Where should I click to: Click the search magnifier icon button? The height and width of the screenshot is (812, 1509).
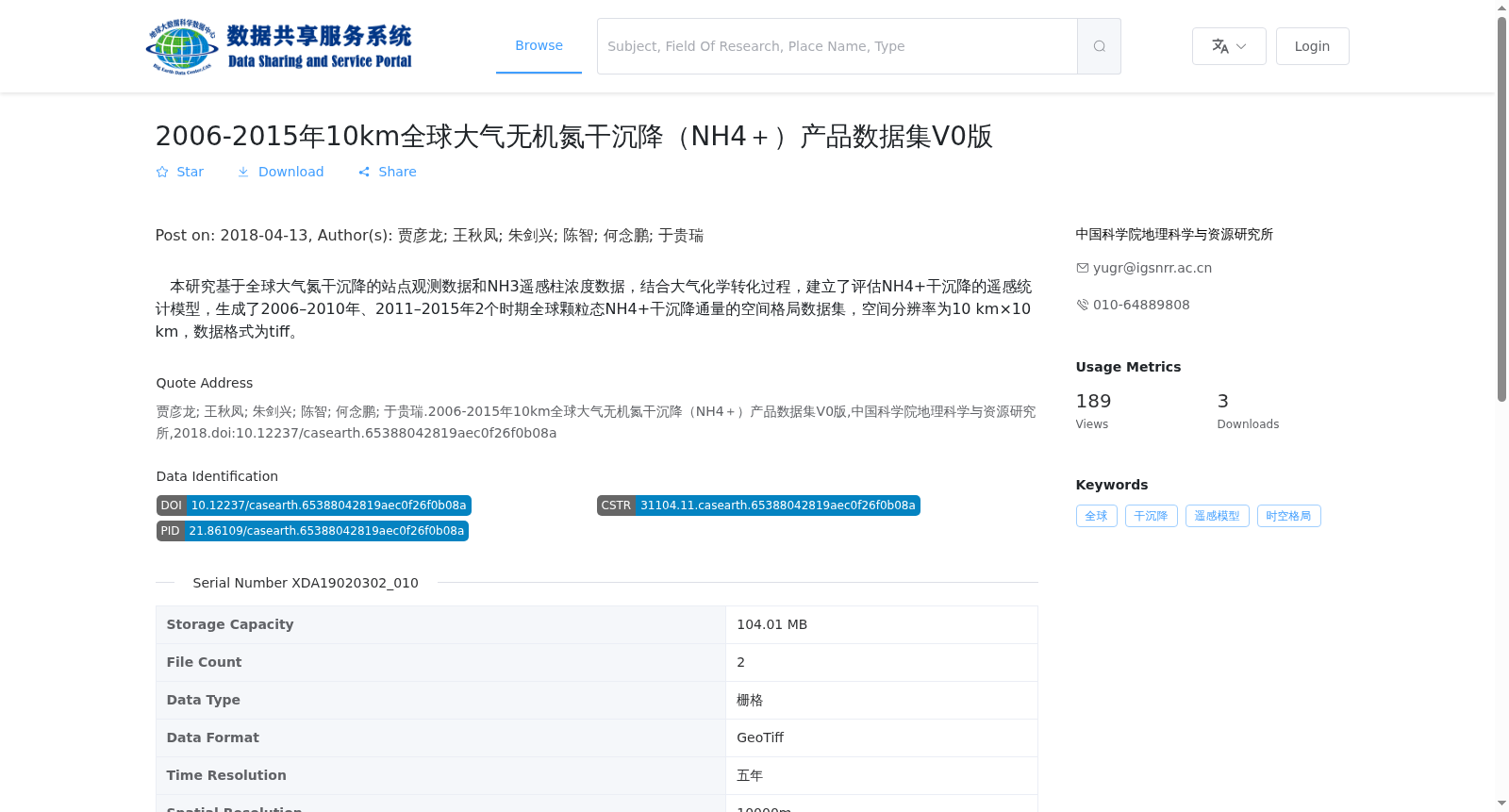coord(1099,46)
